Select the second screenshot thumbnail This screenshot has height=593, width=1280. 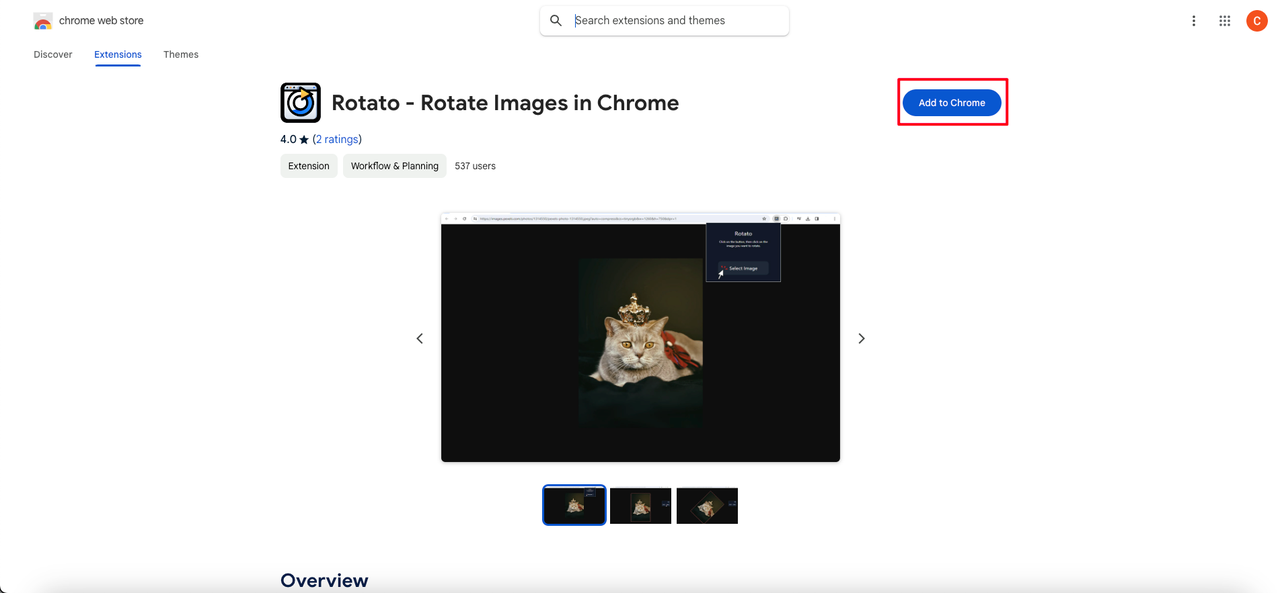tap(640, 506)
